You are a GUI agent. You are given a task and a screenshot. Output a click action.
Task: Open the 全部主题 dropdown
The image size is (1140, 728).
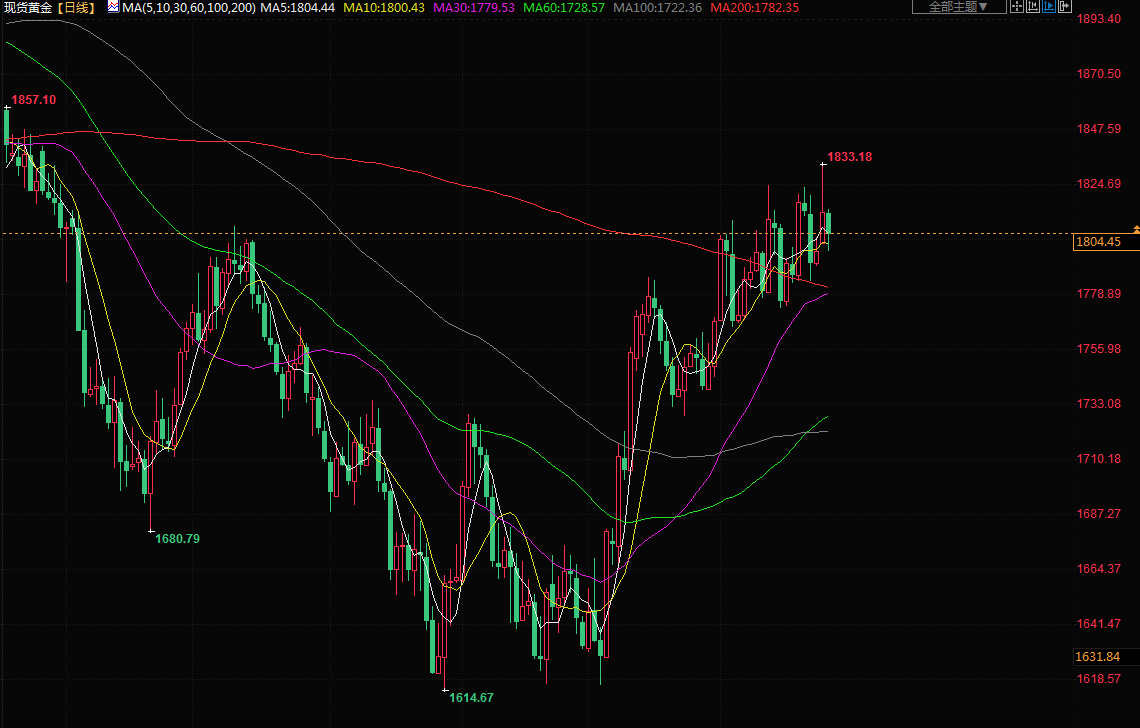click(958, 7)
